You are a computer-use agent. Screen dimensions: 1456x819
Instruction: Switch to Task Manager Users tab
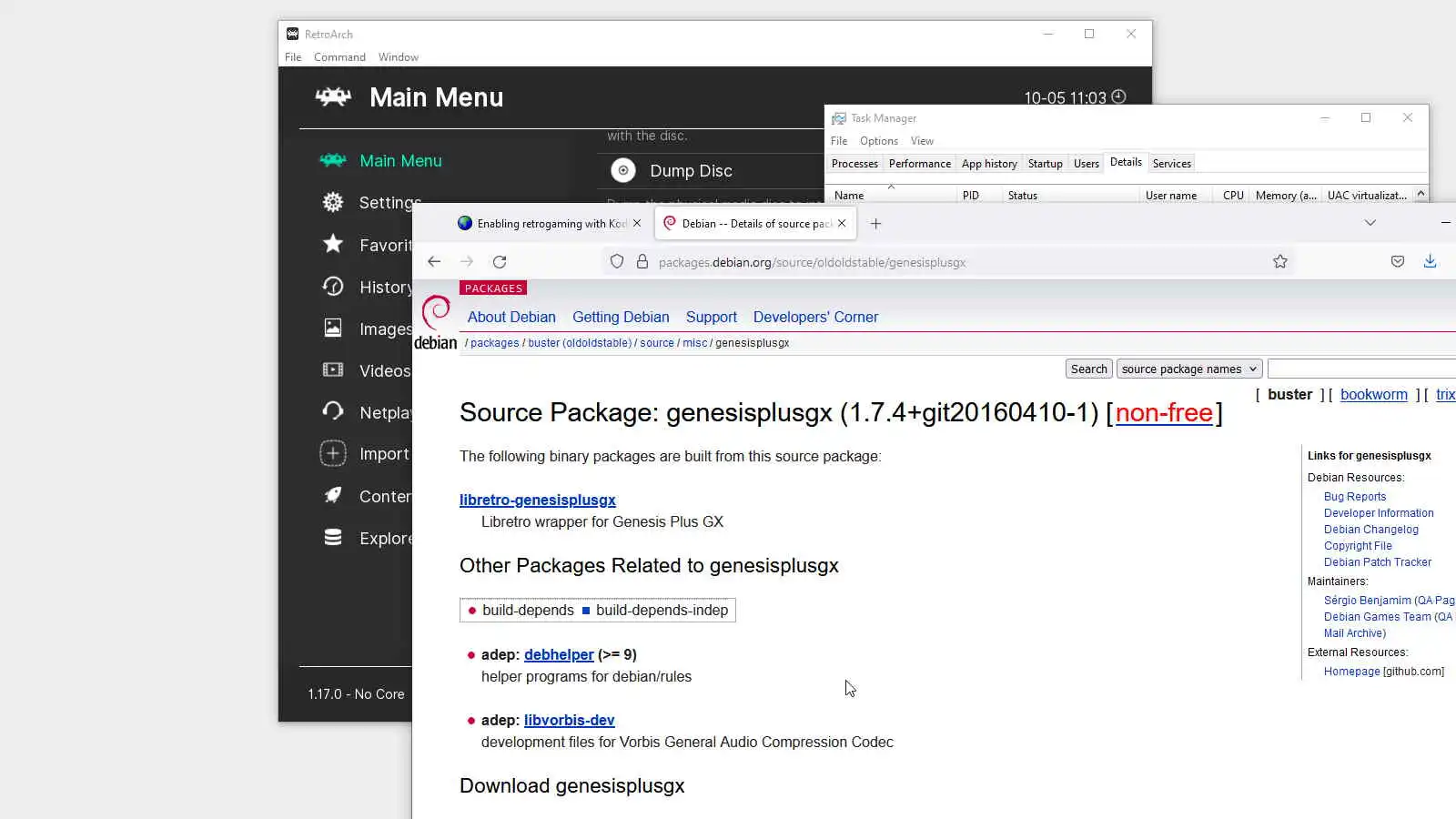[x=1087, y=164]
